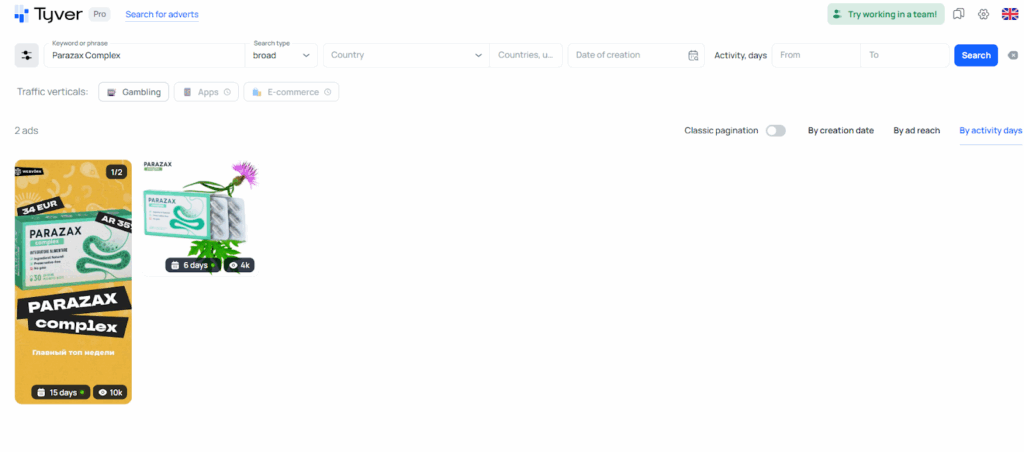Image resolution: width=1024 pixels, height=452 pixels.
Task: Click the Tyver logo icon
Action: [21, 14]
